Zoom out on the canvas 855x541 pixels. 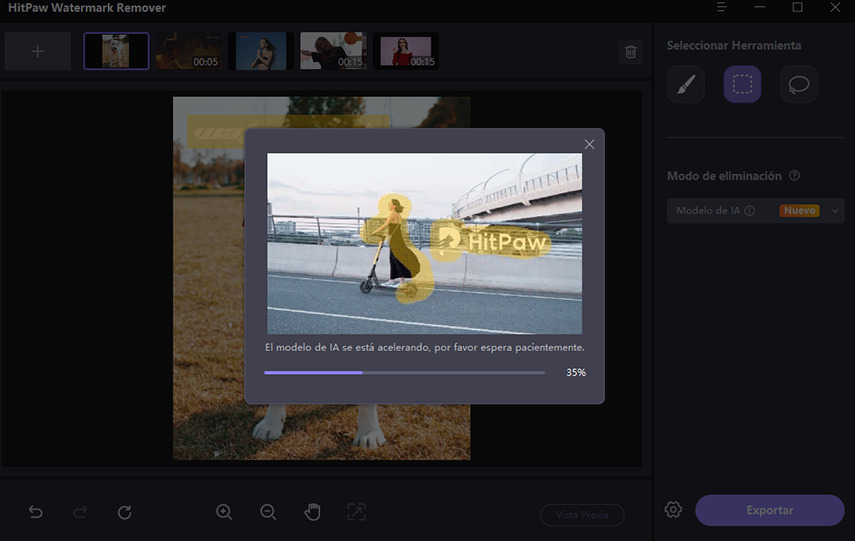pos(268,512)
